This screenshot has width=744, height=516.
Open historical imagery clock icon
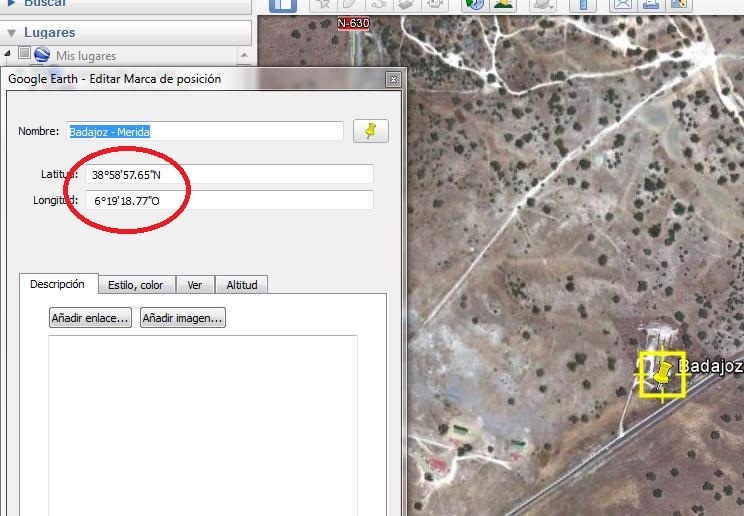pos(475,4)
